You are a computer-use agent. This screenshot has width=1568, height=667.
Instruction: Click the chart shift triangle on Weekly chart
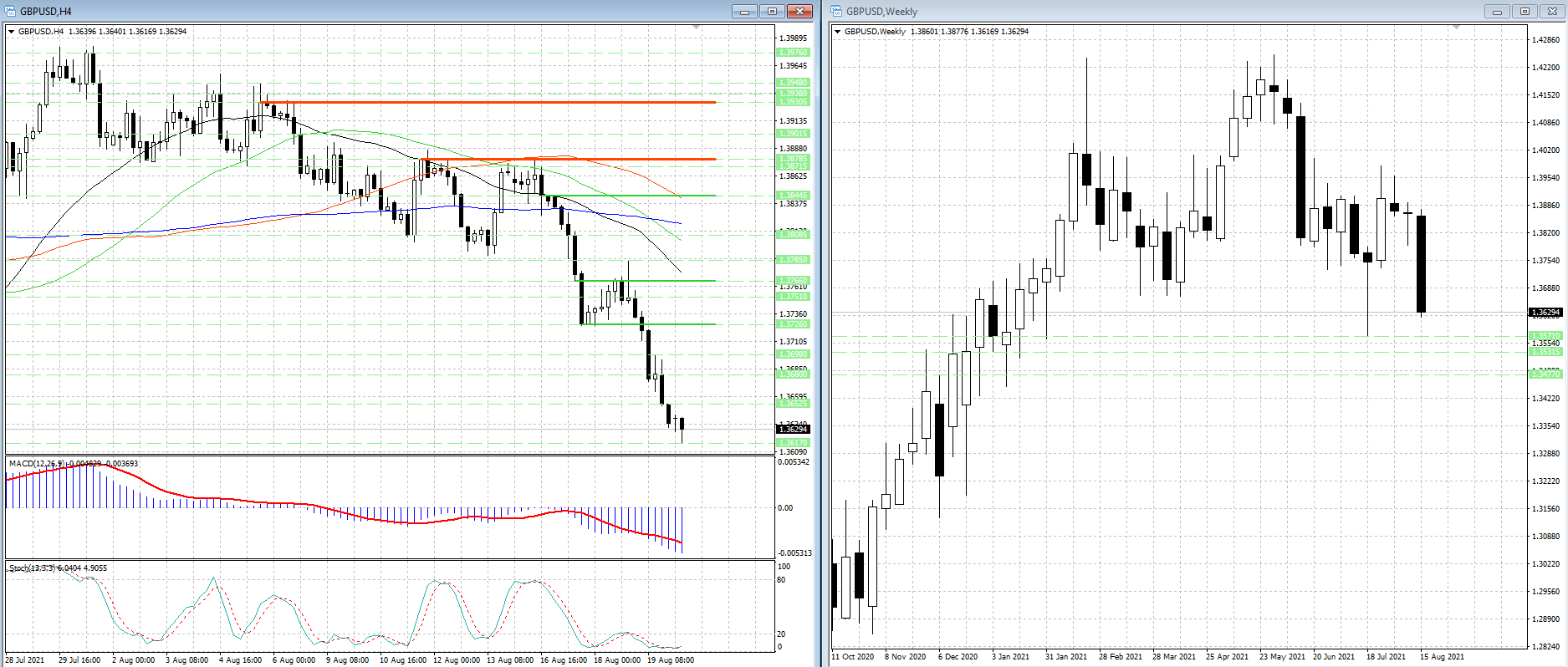[x=1456, y=28]
